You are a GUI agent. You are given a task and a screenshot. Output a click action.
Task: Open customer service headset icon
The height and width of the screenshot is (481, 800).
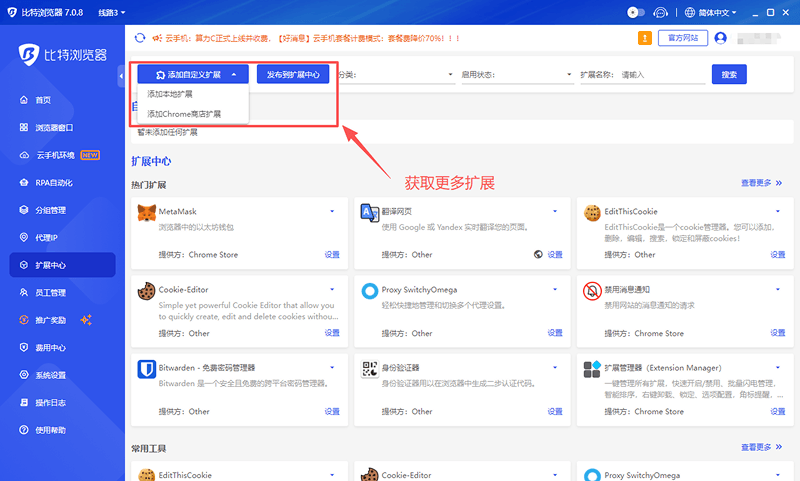click(x=659, y=12)
